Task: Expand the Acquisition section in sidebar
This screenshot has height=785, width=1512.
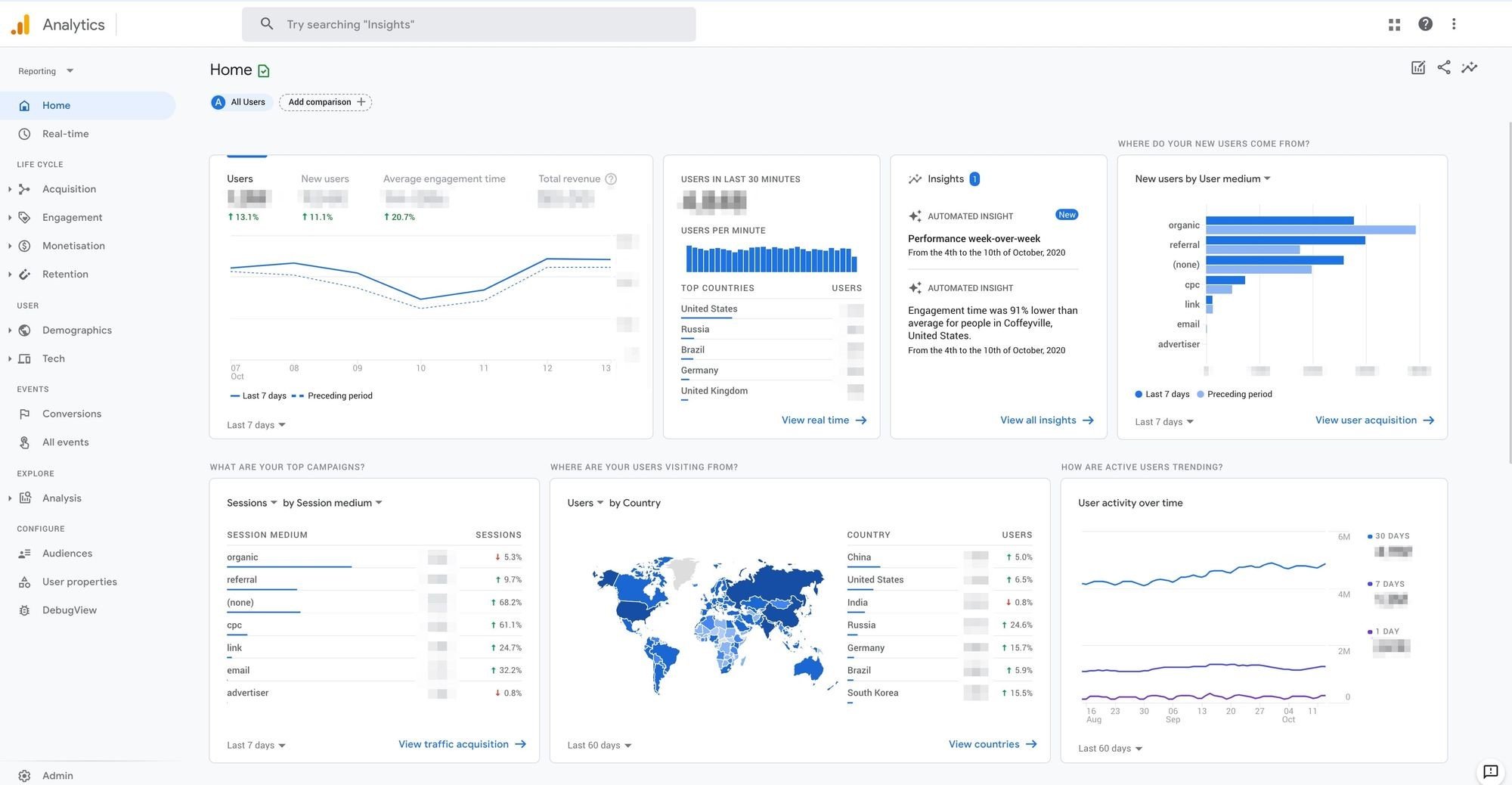Action: [x=10, y=189]
